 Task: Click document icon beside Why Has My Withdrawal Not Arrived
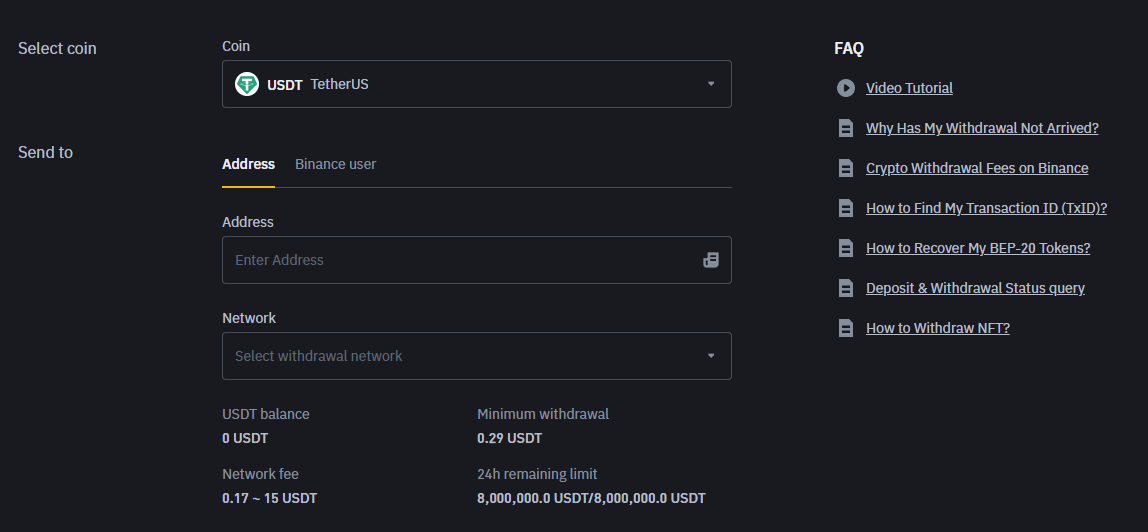point(846,128)
